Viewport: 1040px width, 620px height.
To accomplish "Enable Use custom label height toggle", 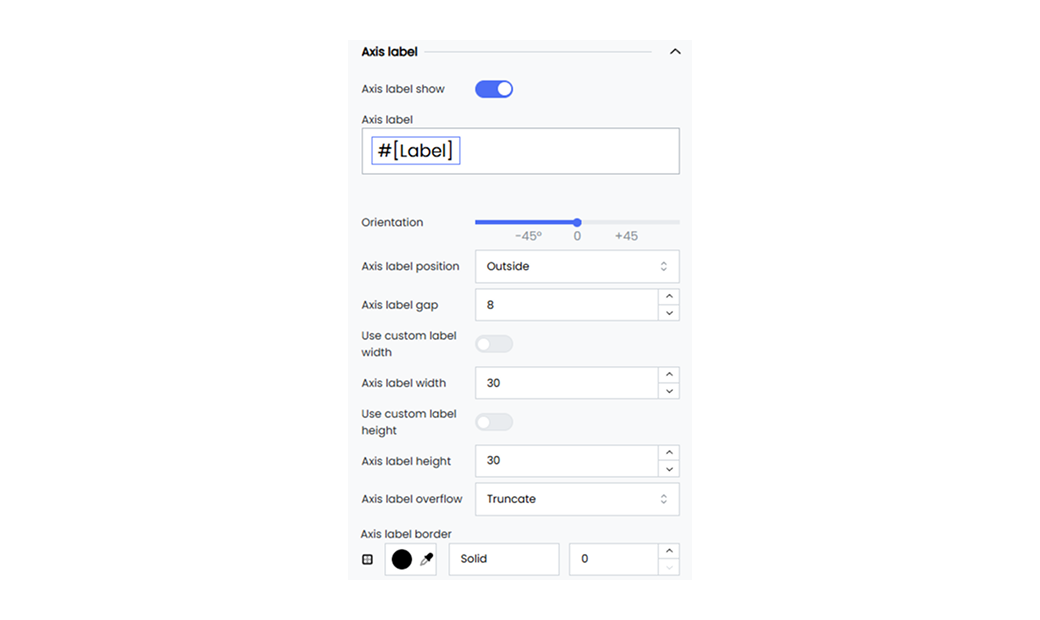I will pyautogui.click(x=494, y=422).
